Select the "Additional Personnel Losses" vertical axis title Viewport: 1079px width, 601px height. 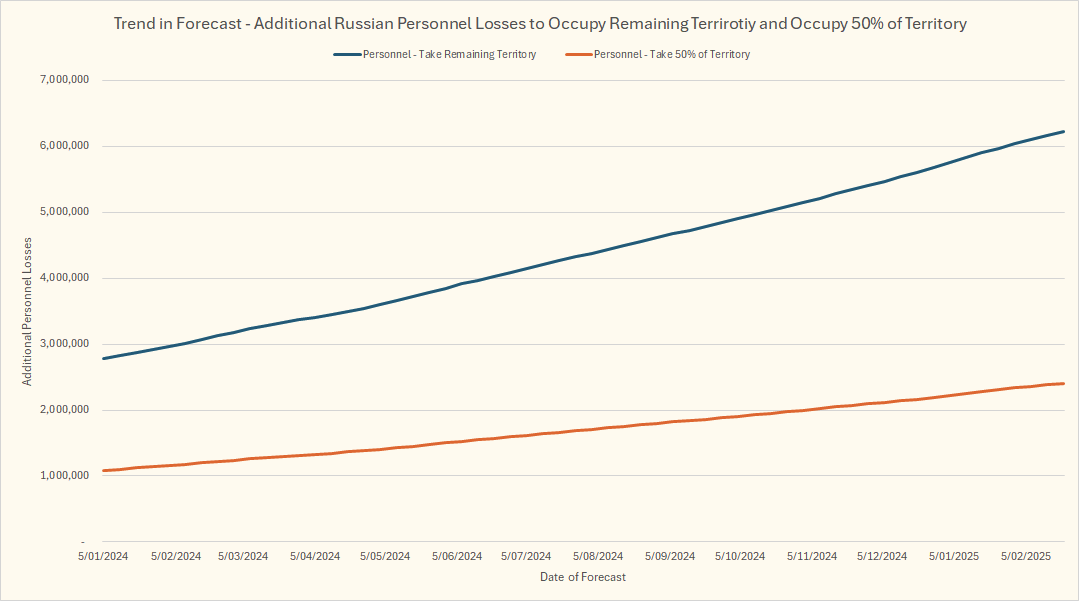(x=28, y=310)
